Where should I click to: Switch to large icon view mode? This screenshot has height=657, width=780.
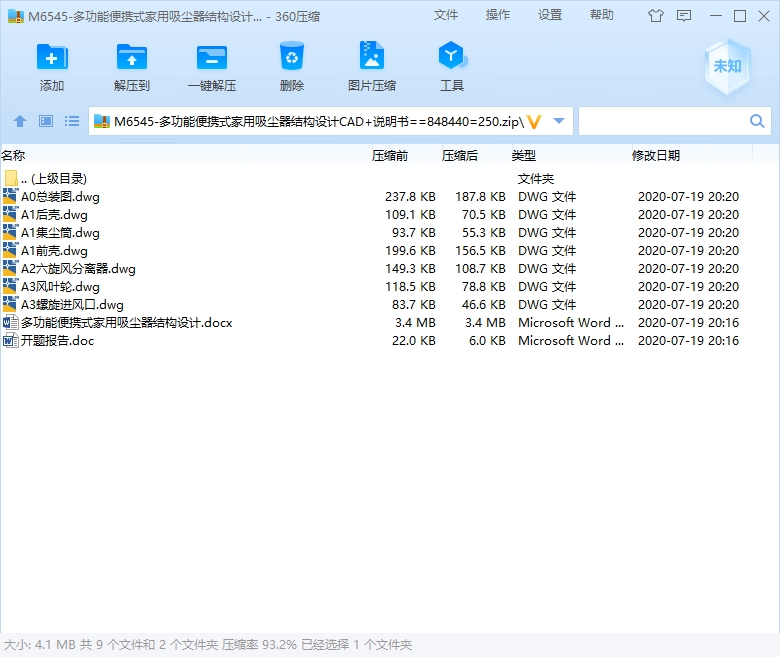click(x=46, y=121)
